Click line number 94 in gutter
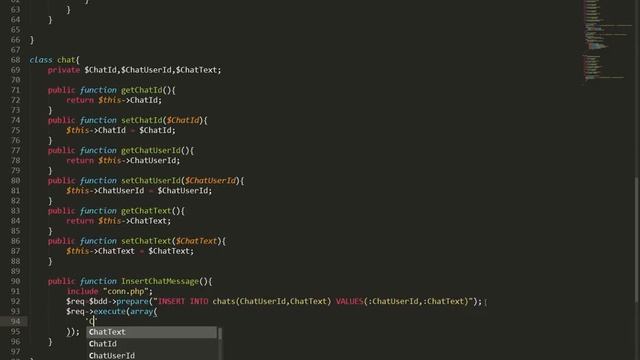Viewport: 640px width, 360px height. pos(15,321)
